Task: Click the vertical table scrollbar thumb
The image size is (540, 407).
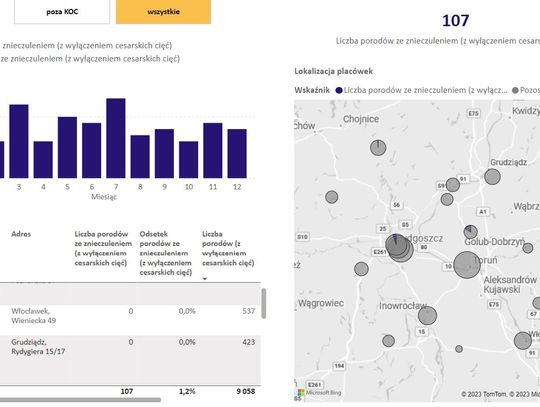Action: (x=264, y=303)
